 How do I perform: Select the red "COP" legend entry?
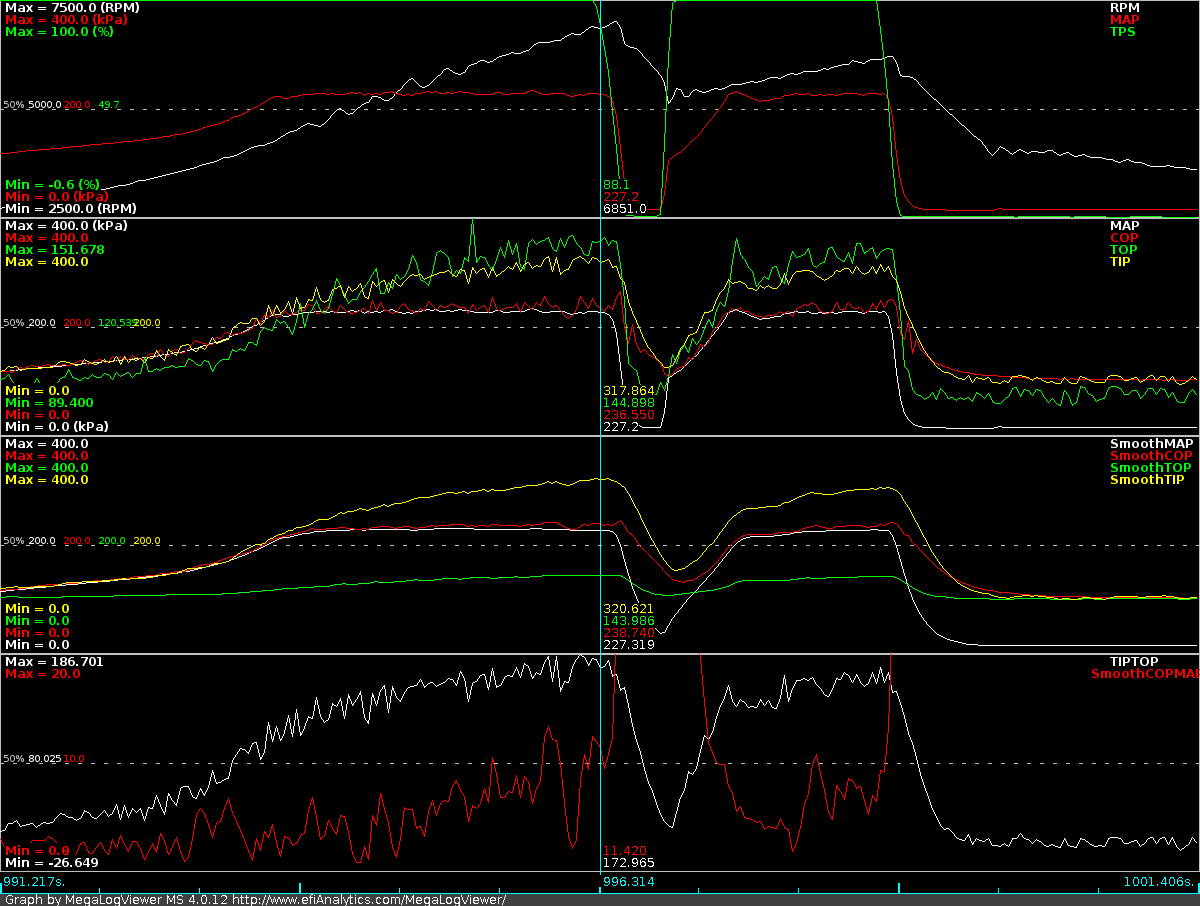1123,237
